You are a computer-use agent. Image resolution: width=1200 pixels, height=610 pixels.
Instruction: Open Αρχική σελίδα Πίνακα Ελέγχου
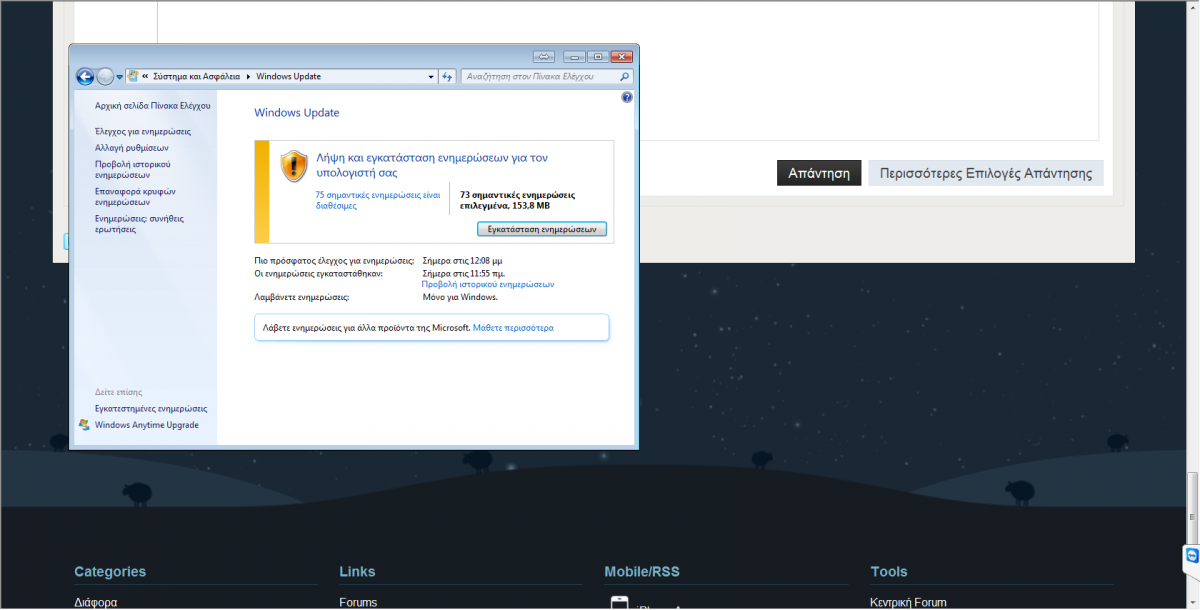click(x=152, y=105)
